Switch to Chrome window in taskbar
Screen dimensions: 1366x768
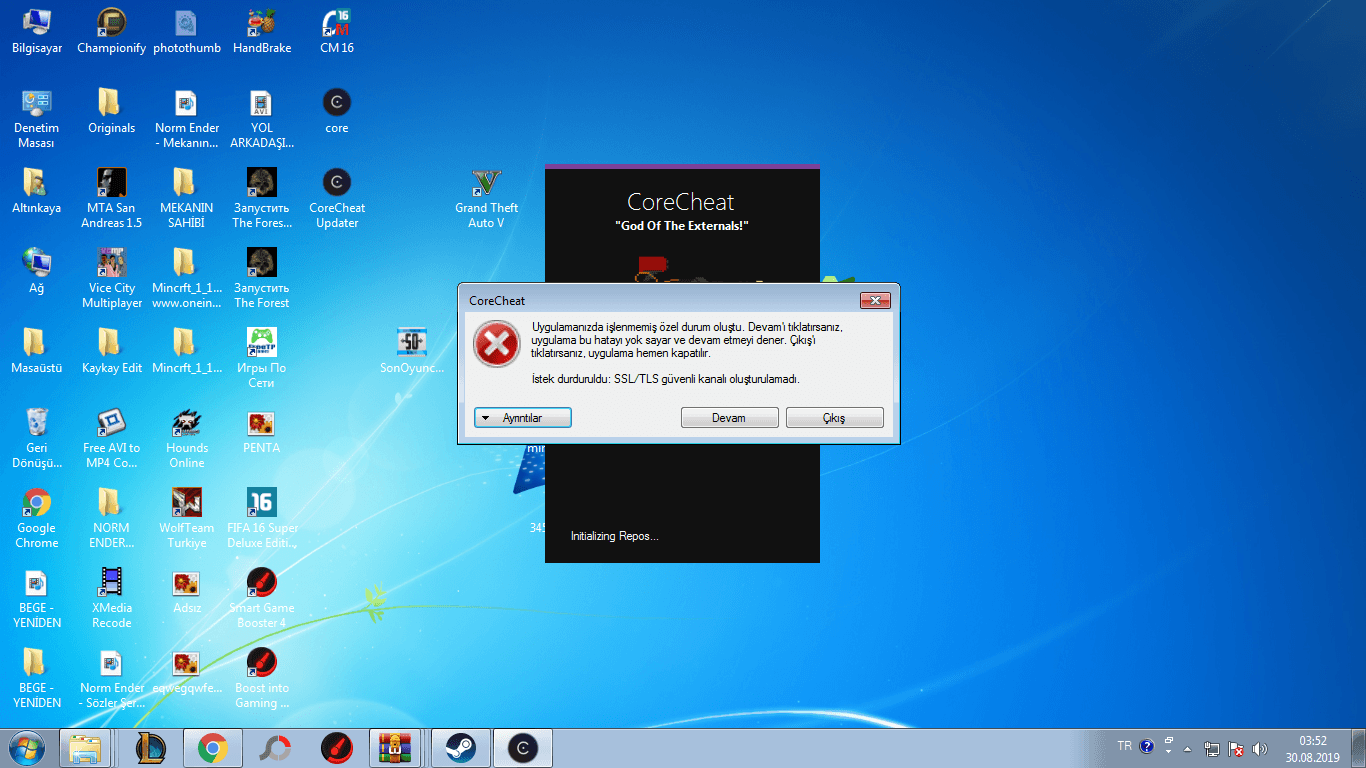212,748
